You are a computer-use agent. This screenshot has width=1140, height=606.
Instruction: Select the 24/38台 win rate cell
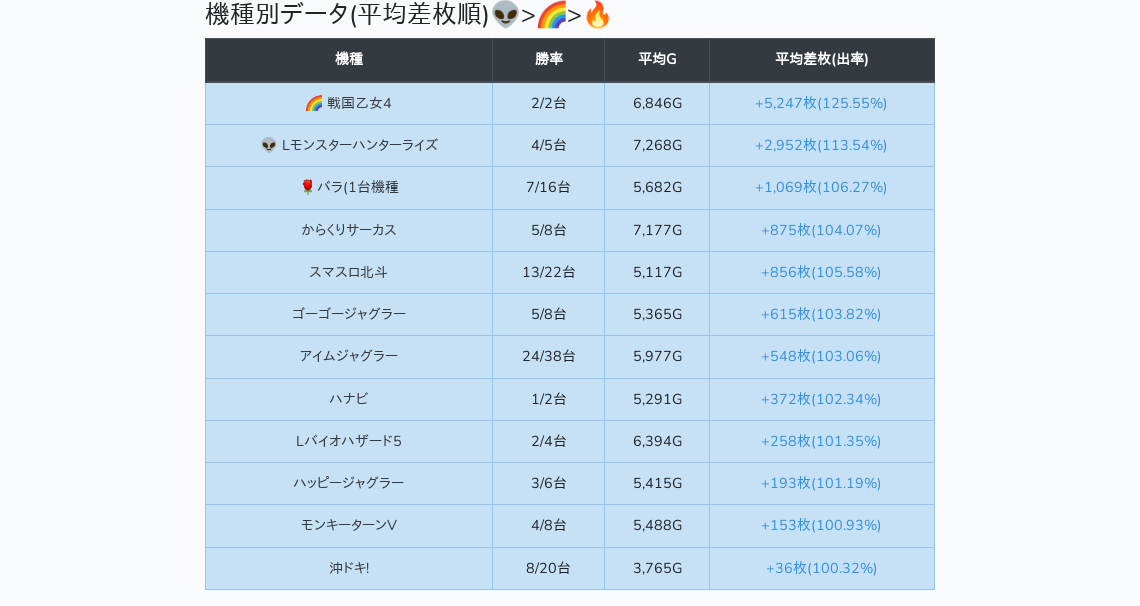coord(548,356)
